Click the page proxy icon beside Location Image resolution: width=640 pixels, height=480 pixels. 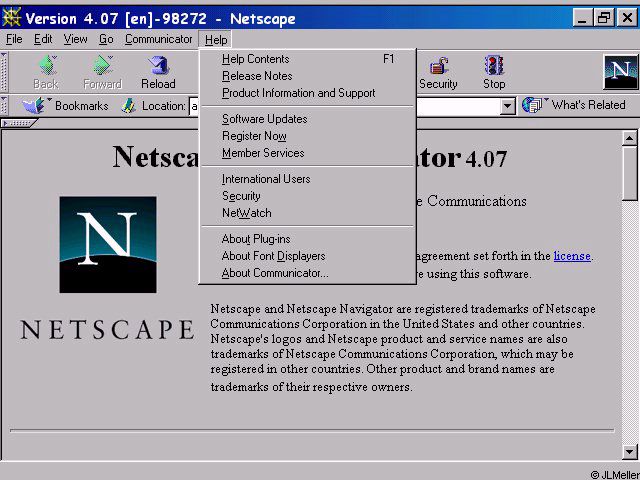click(129, 106)
